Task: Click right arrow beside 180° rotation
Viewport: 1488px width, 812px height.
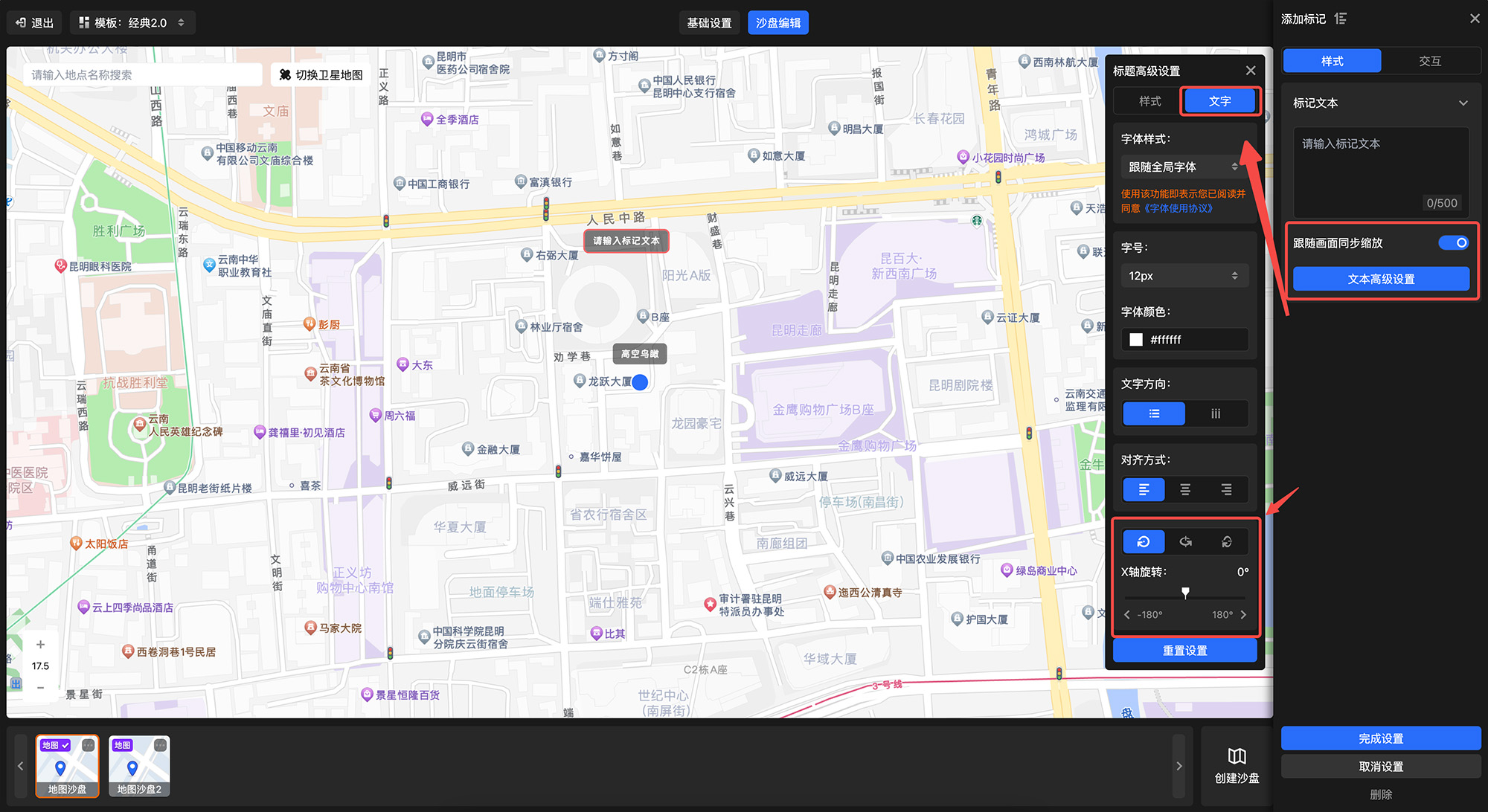Action: point(1243,614)
